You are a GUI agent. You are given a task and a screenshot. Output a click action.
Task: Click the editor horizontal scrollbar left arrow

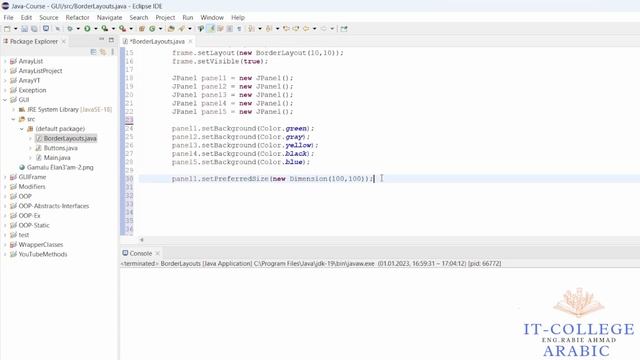click(142, 240)
